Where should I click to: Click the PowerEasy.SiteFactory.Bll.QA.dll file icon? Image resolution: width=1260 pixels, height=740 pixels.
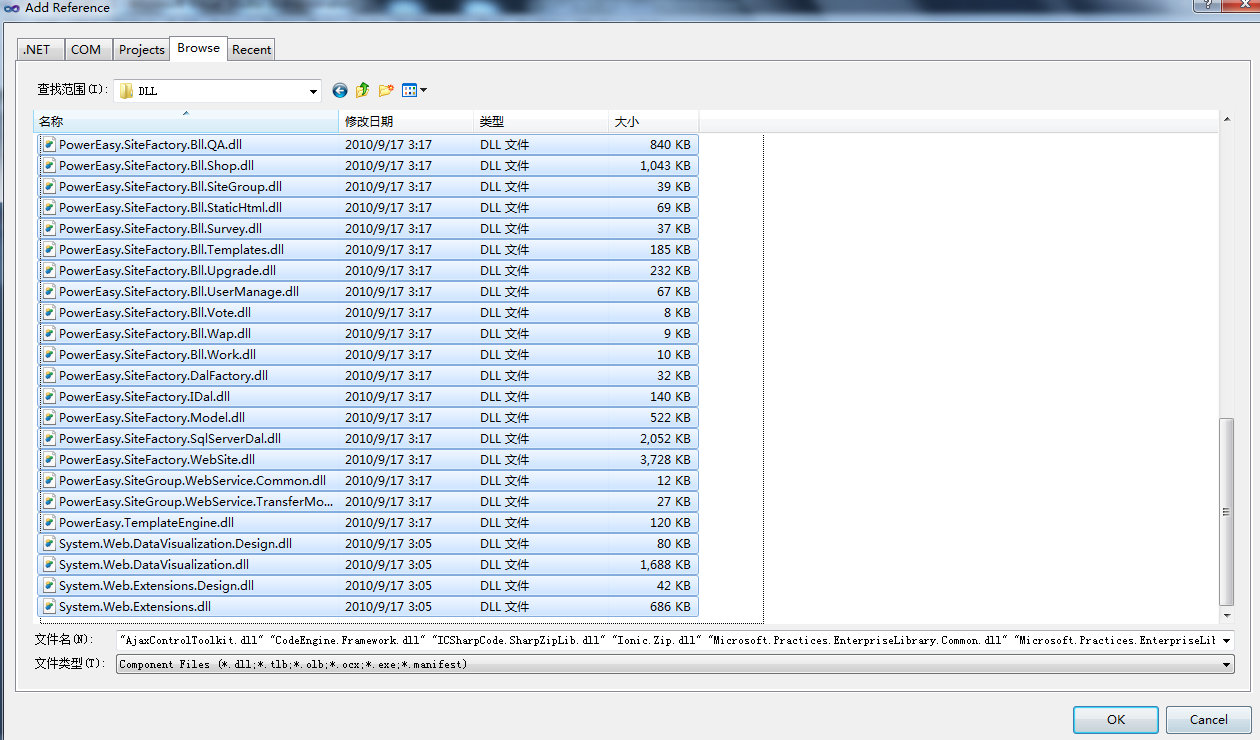coord(49,145)
